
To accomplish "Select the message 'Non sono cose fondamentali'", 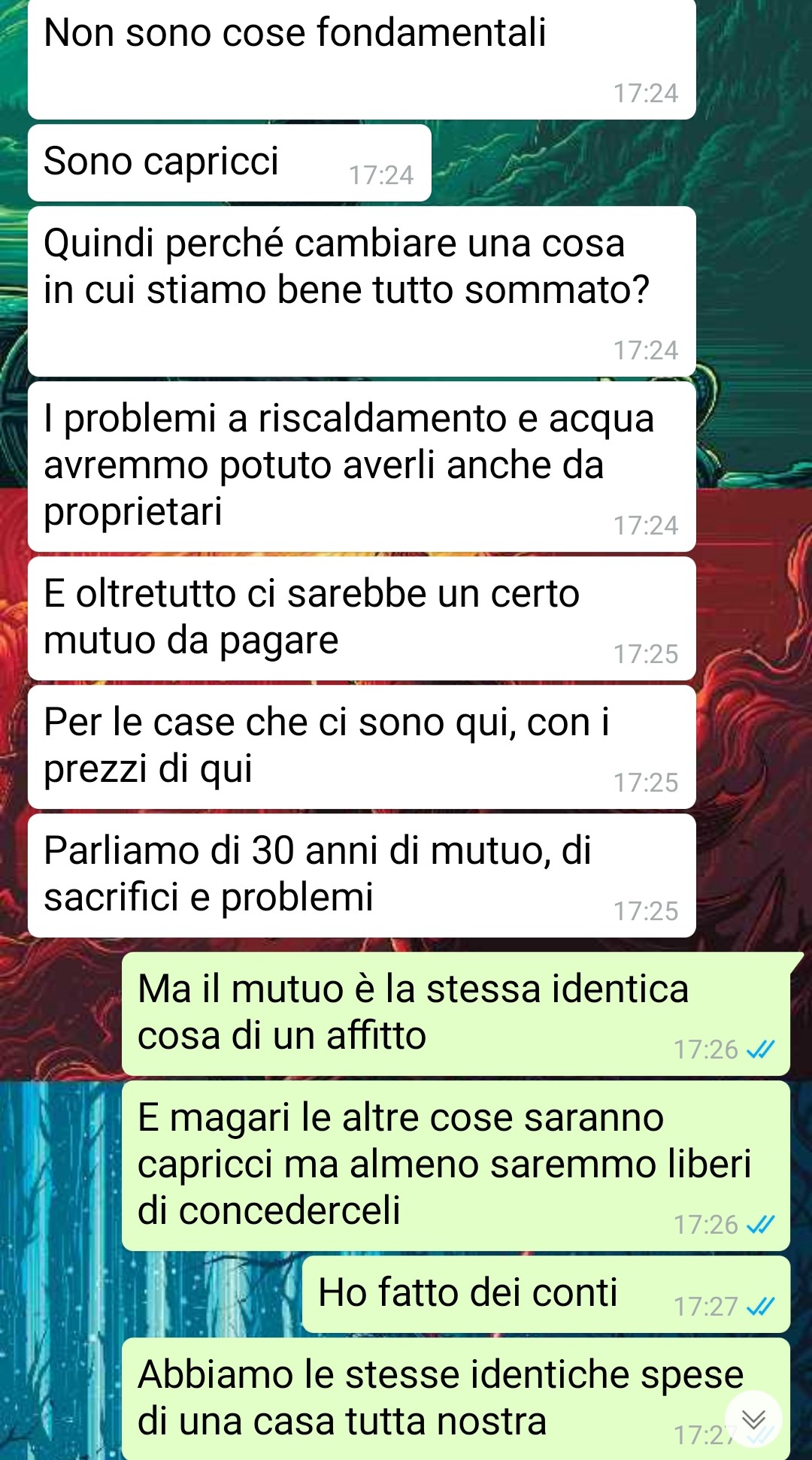I will (x=362, y=59).
